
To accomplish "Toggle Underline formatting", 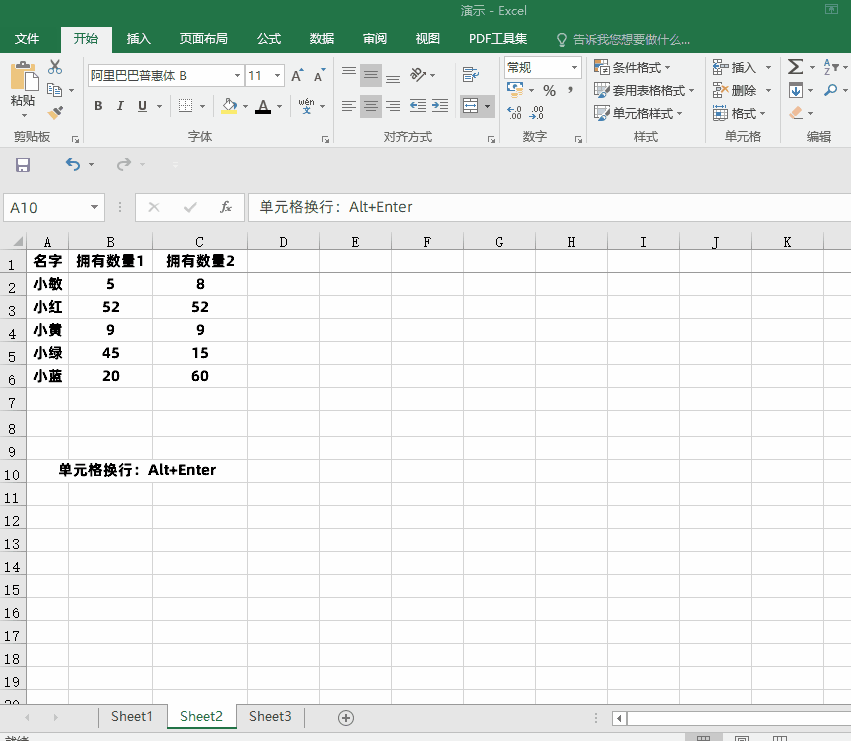I will pyautogui.click(x=142, y=106).
